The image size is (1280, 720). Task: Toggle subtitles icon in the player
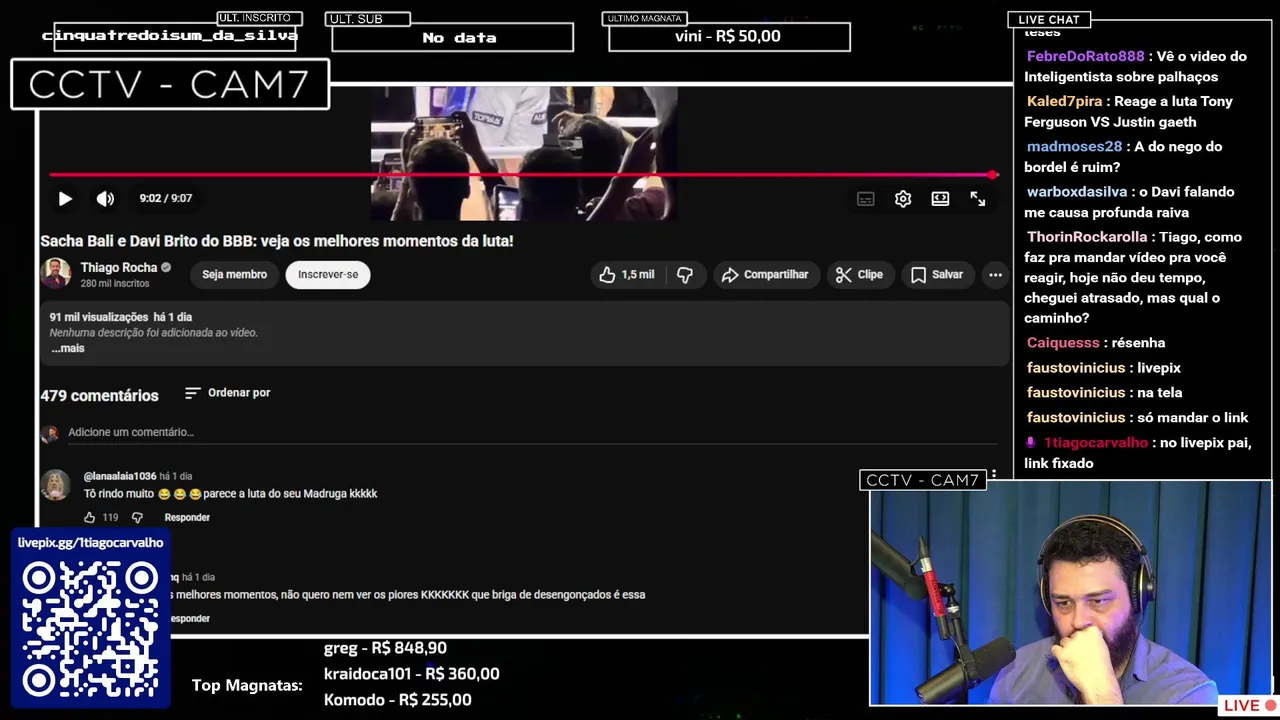(866, 199)
